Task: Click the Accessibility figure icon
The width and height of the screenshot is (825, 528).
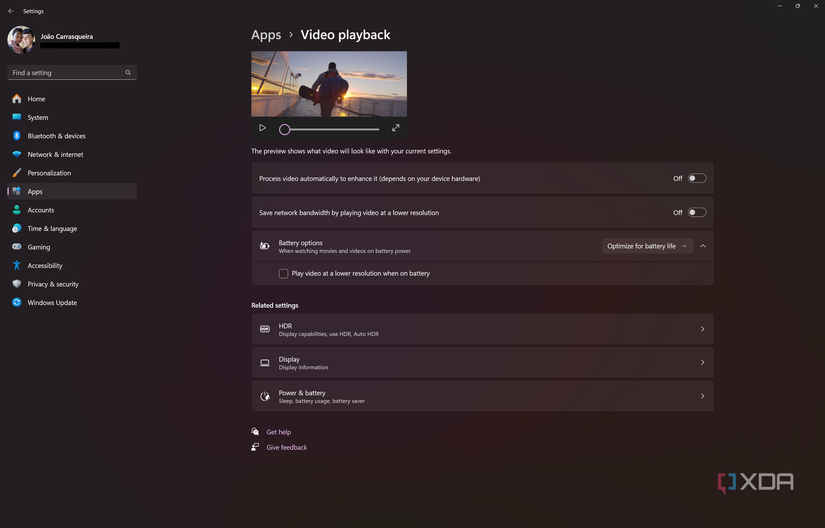Action: pos(17,265)
